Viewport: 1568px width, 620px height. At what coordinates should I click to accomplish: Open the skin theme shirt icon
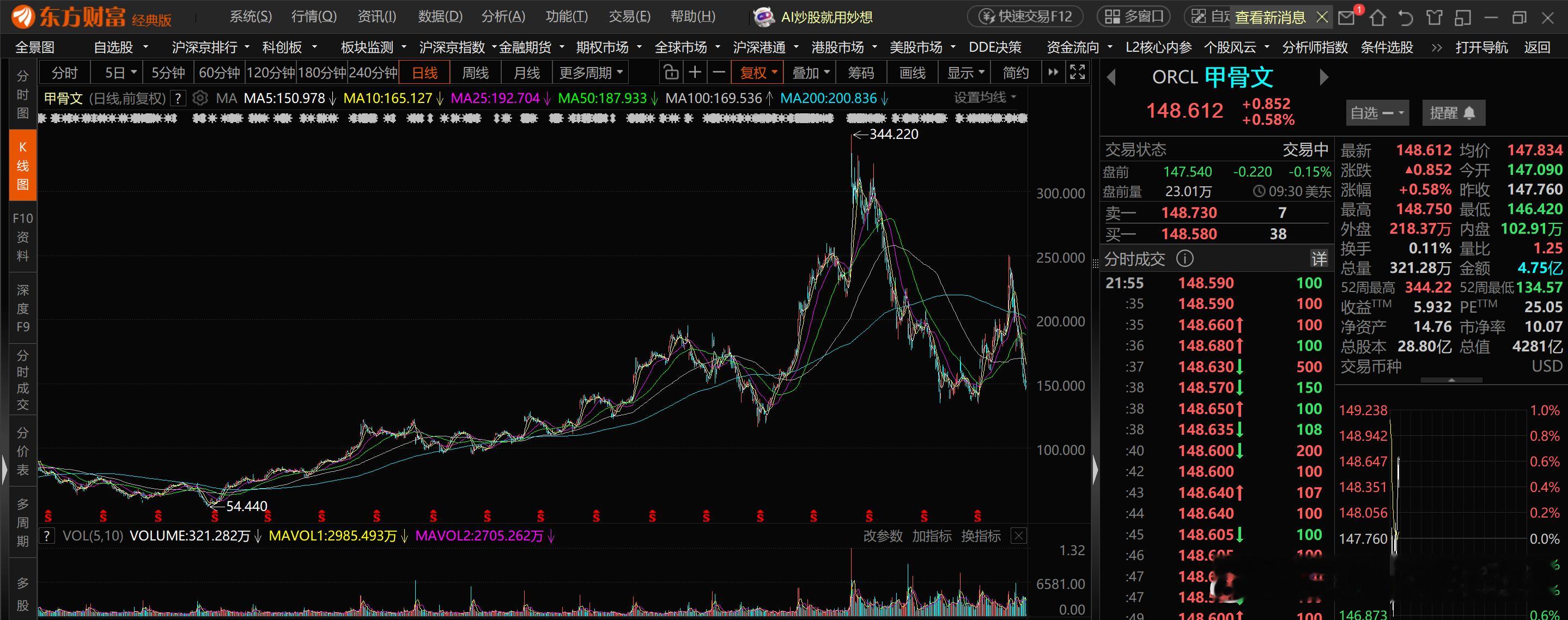click(x=1434, y=17)
